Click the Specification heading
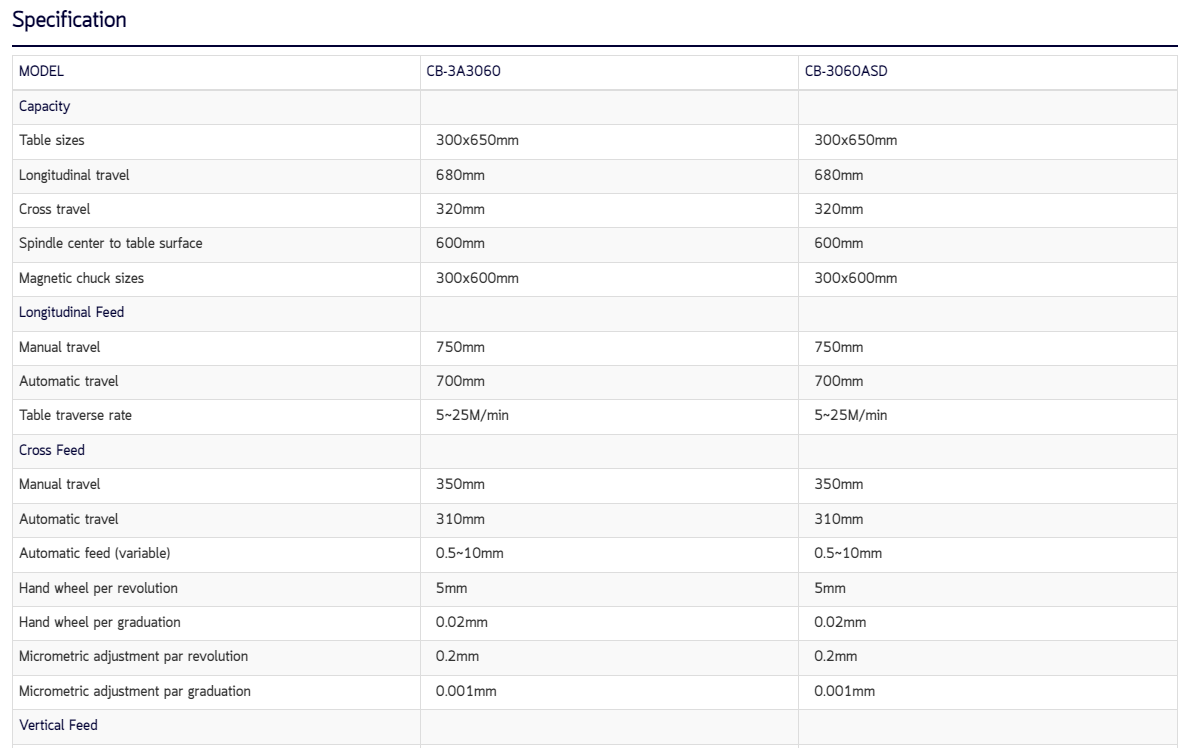The image size is (1185, 748). (70, 20)
